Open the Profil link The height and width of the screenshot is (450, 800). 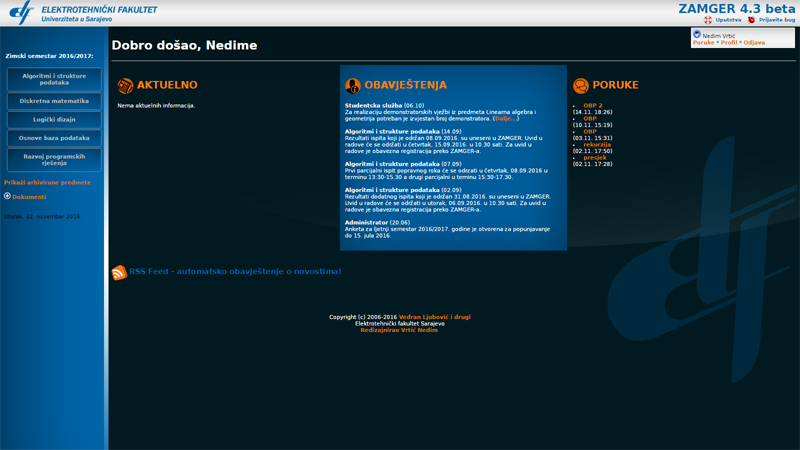tap(729, 43)
